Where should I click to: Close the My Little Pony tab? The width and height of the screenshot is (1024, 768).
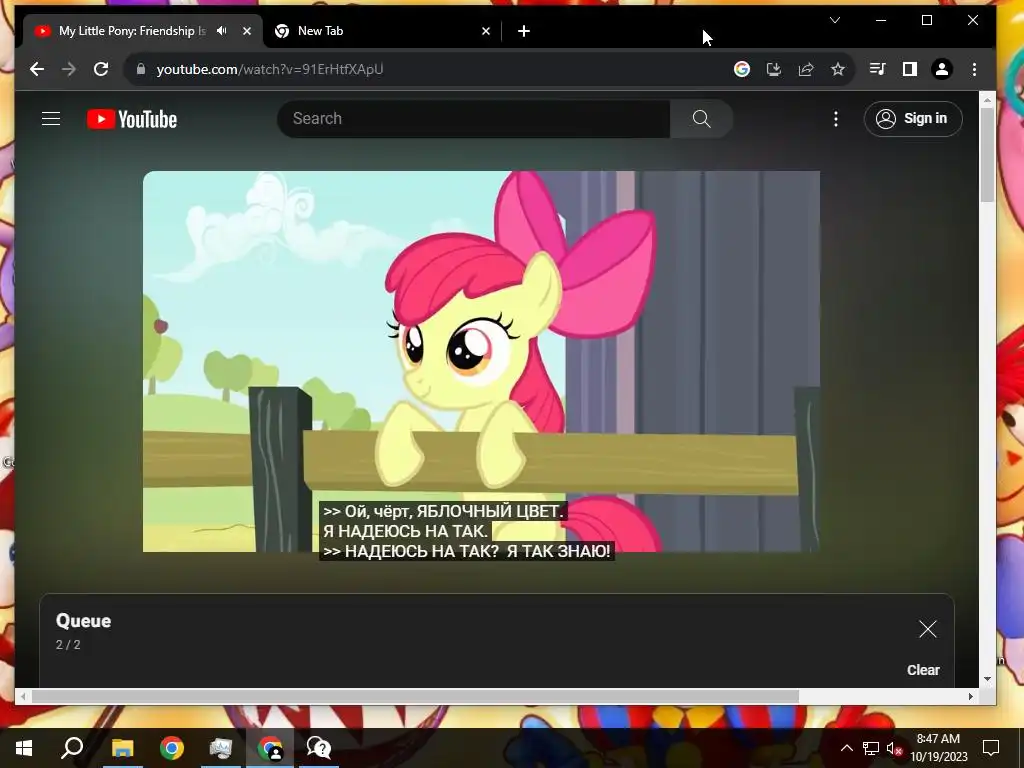coord(247,31)
